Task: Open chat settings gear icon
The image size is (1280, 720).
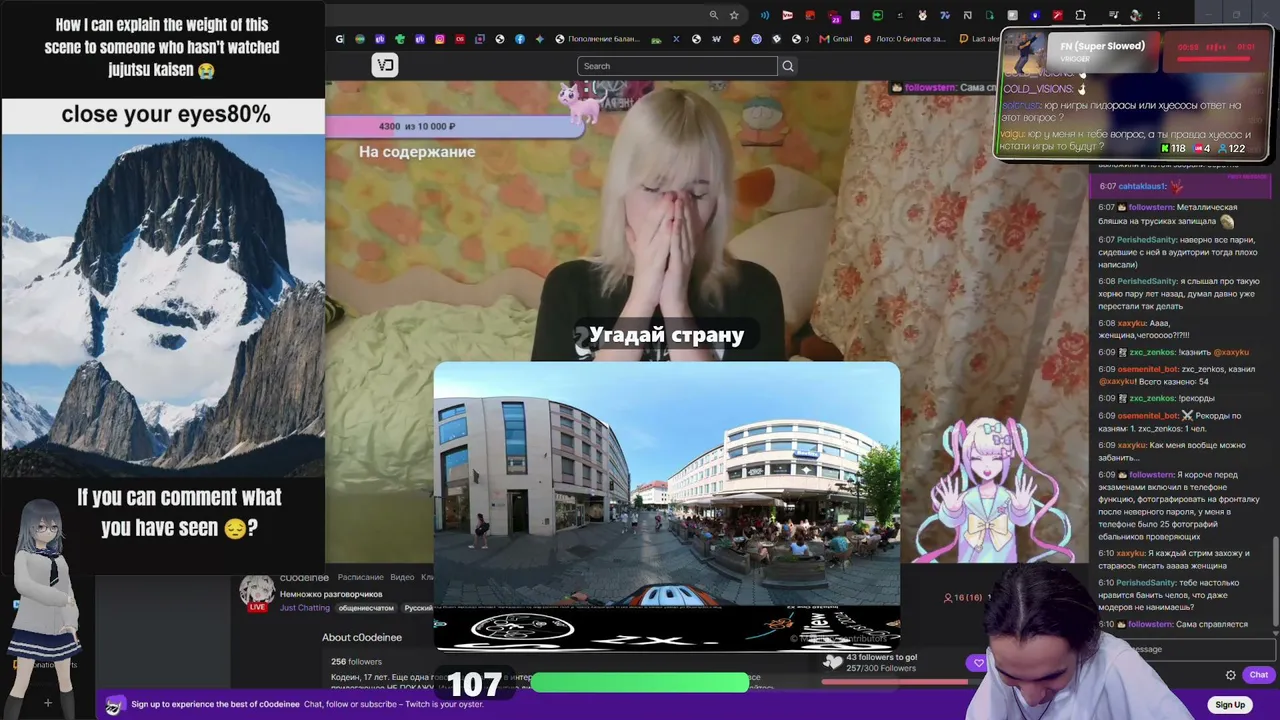Action: tap(1231, 675)
